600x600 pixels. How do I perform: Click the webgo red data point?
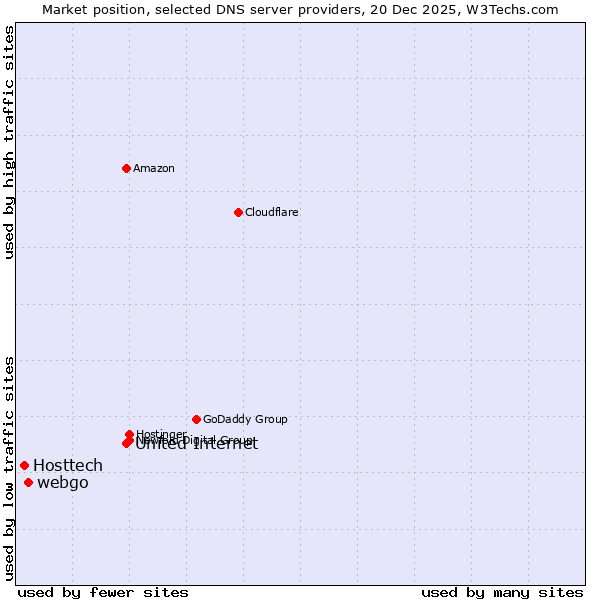click(28, 483)
